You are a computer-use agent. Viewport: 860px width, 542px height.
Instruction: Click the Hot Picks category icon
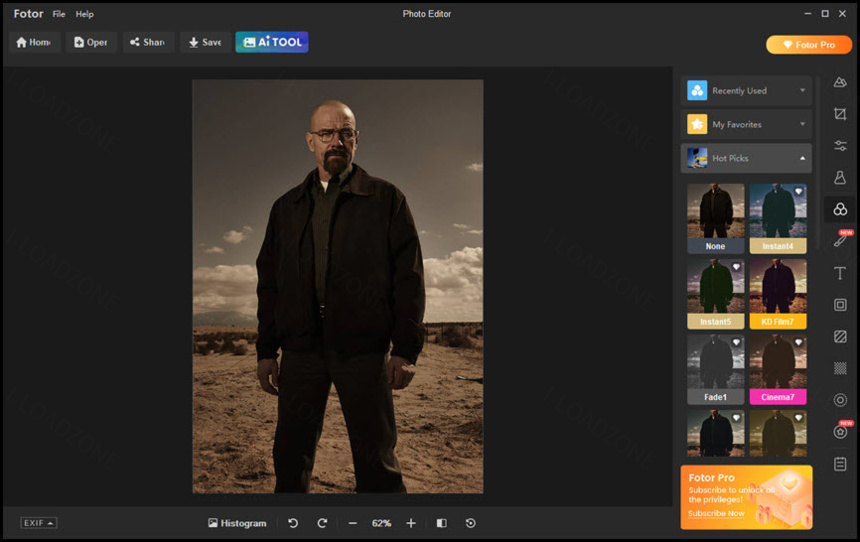pos(697,158)
